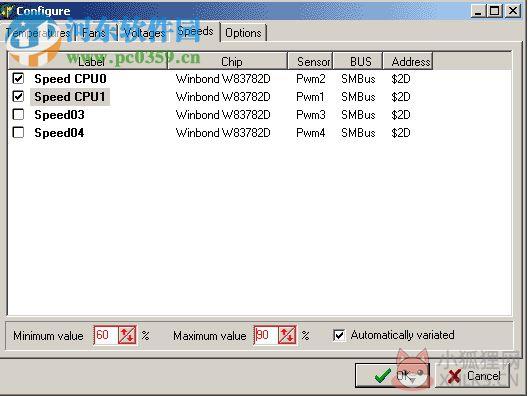Toggle the Automatically variated checkbox
The height and width of the screenshot is (396, 530).
339,335
